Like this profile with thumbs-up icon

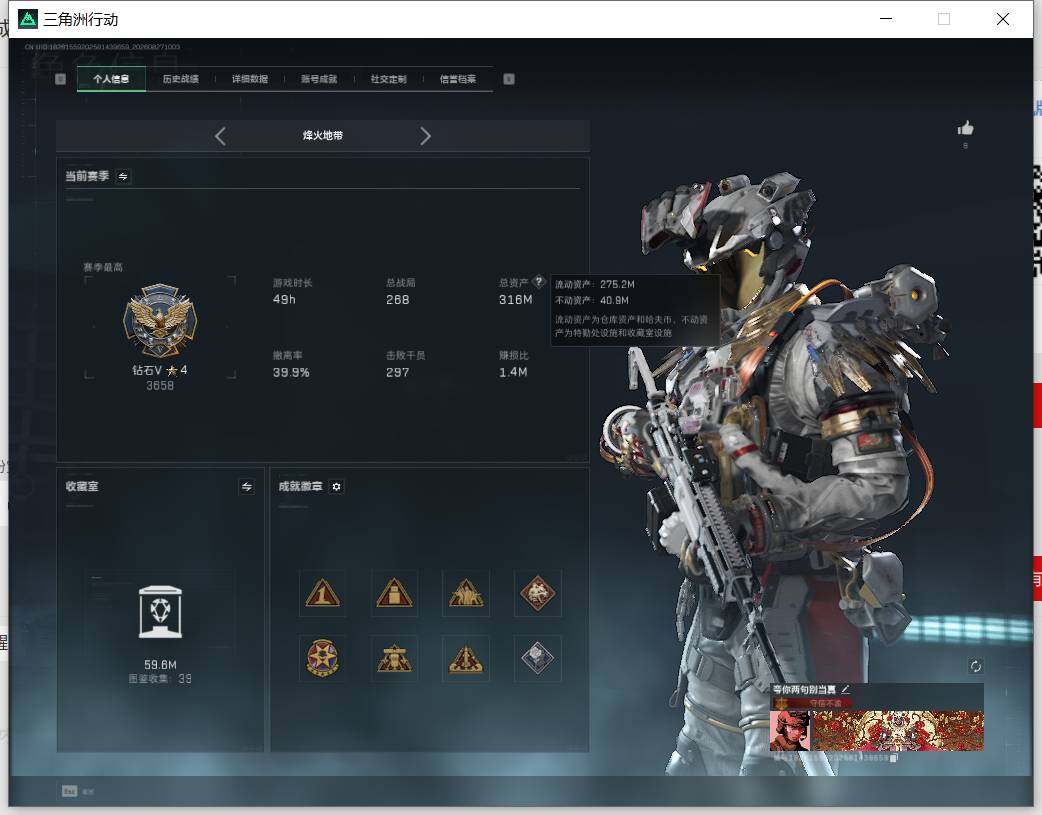[966, 128]
